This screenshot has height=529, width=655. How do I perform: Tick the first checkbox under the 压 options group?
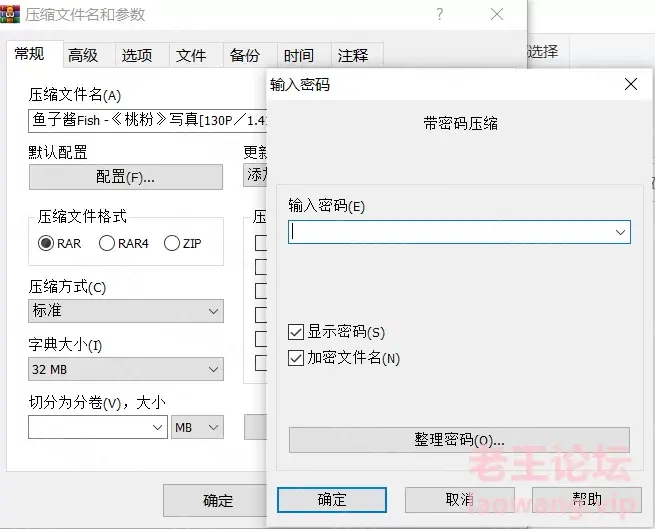click(261, 243)
